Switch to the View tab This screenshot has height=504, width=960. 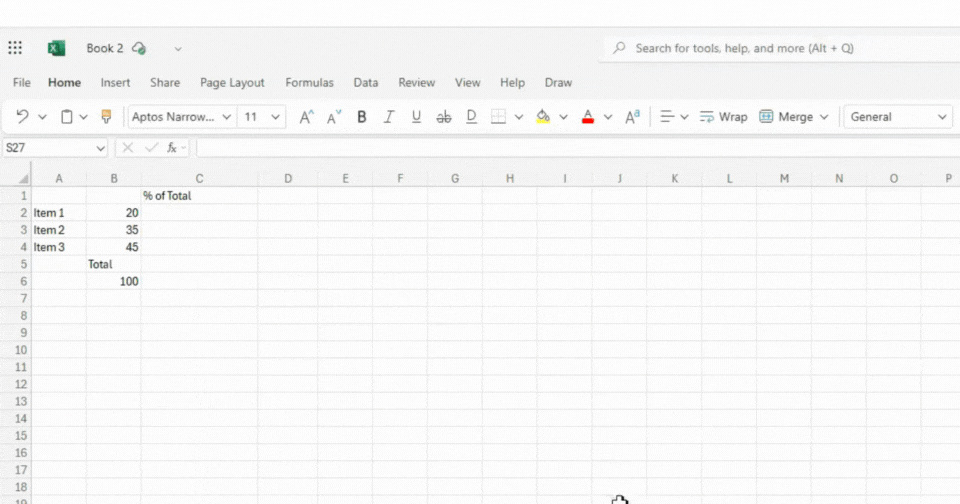pos(467,83)
